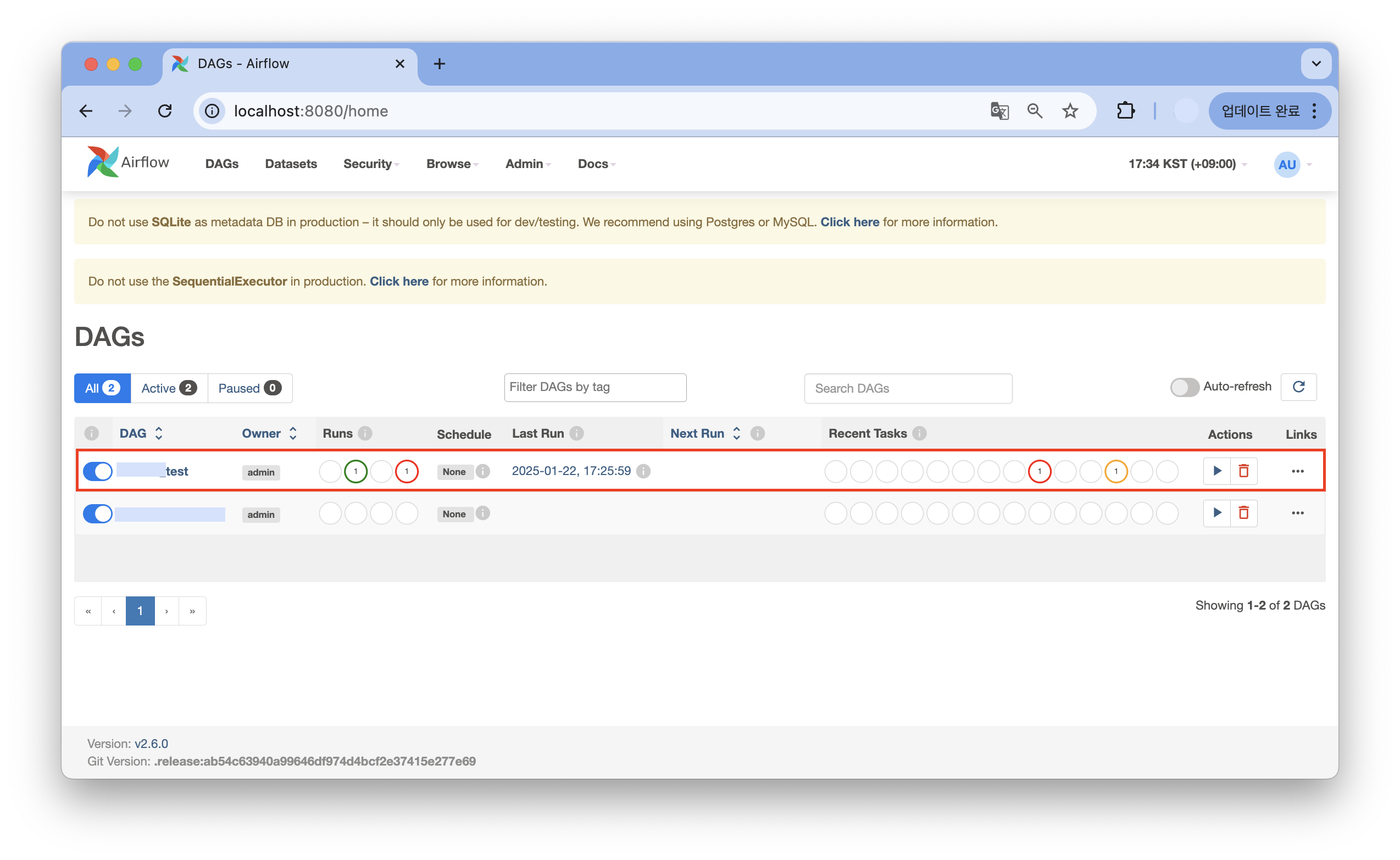Open the browser extensions puzzle icon
The height and width of the screenshot is (860, 1400).
pos(1125,111)
